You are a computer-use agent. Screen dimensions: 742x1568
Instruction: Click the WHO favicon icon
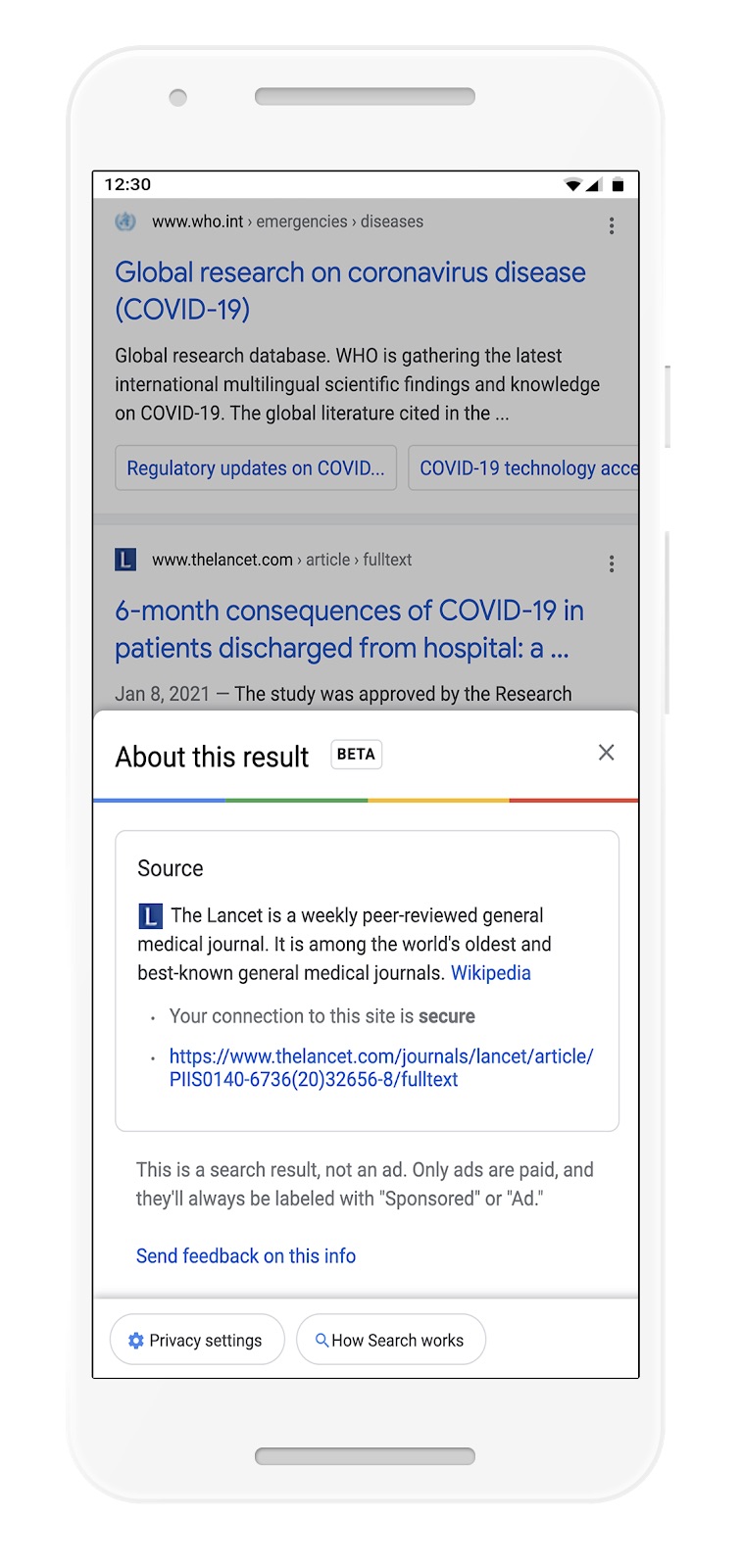click(x=125, y=221)
